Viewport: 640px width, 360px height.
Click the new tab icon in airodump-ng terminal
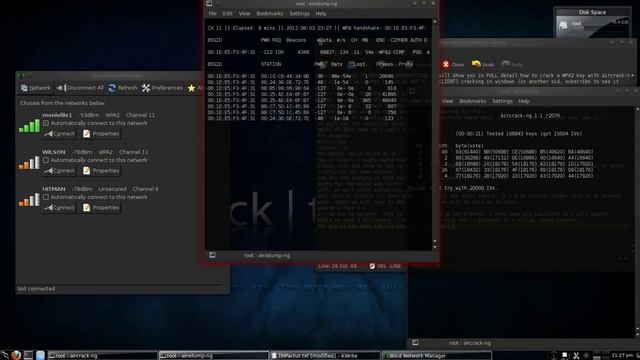pyautogui.click(x=212, y=255)
